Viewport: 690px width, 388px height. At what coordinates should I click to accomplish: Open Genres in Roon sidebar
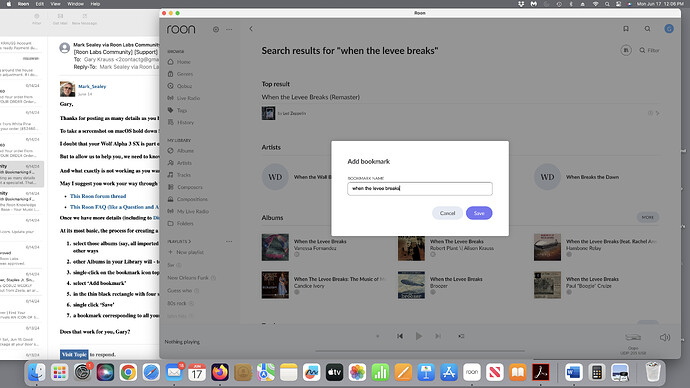click(180, 74)
